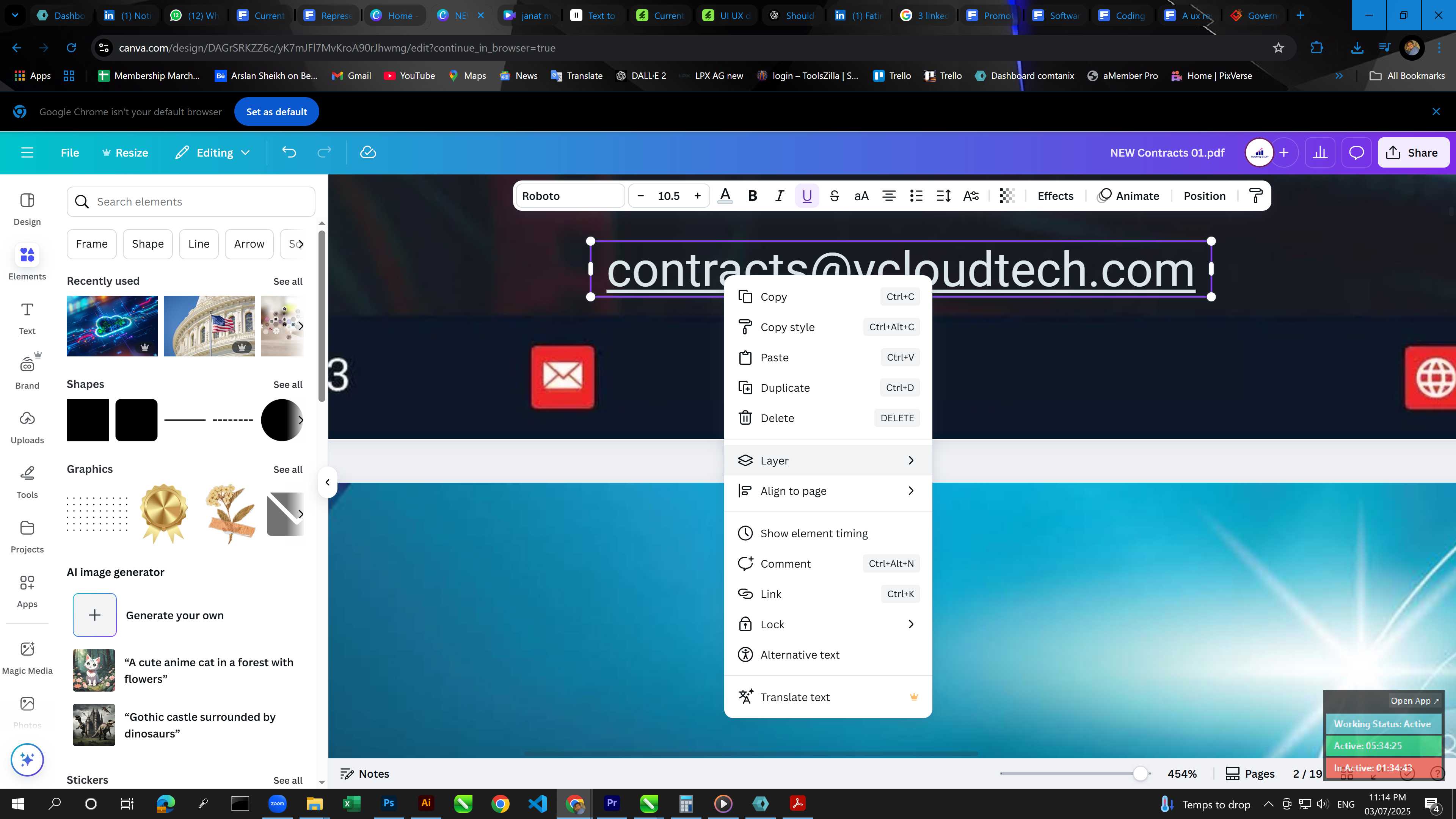Click the font size field 10.5
Image resolution: width=1456 pixels, height=819 pixels.
[668, 196]
